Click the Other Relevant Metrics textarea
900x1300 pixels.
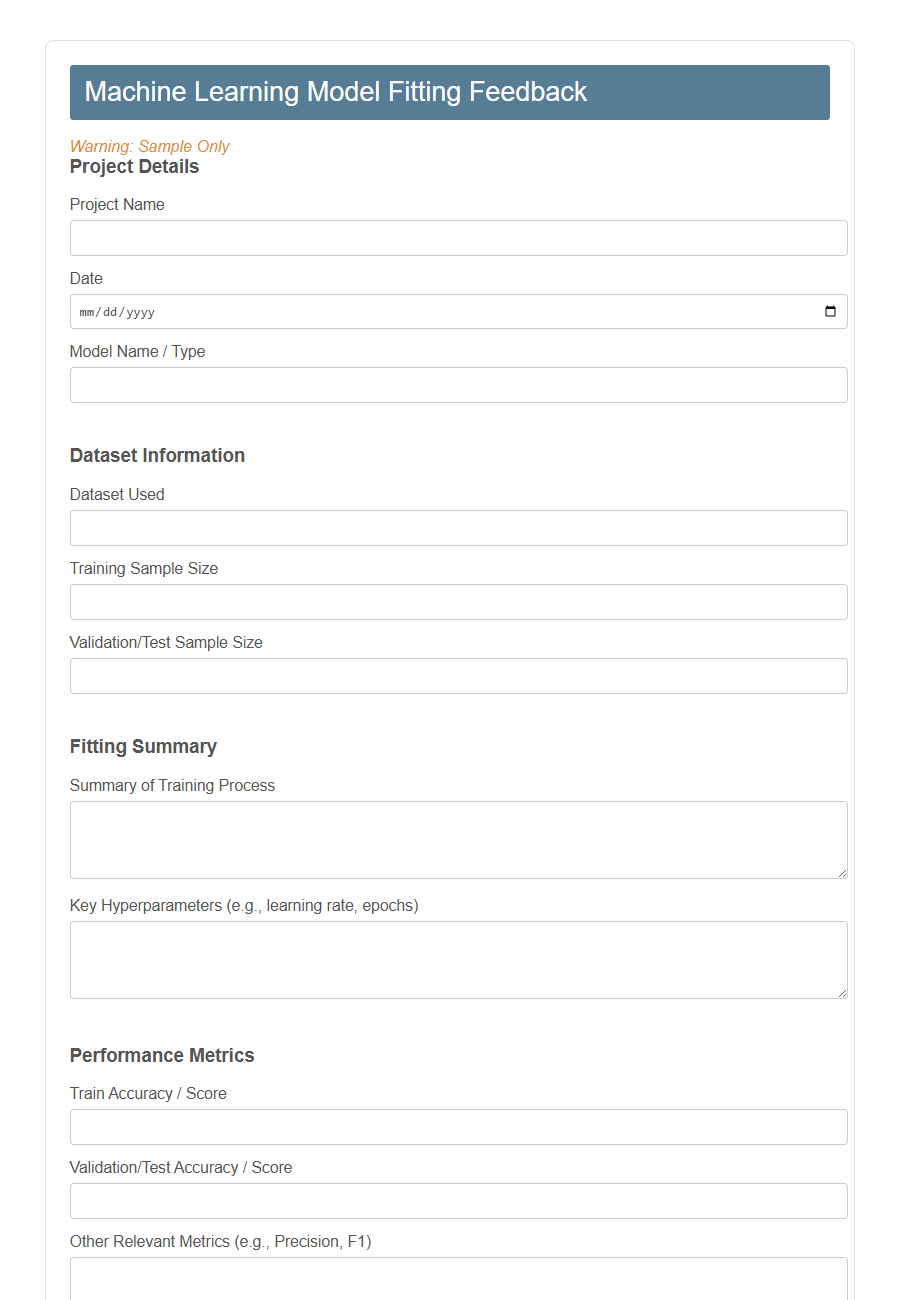(458, 1280)
